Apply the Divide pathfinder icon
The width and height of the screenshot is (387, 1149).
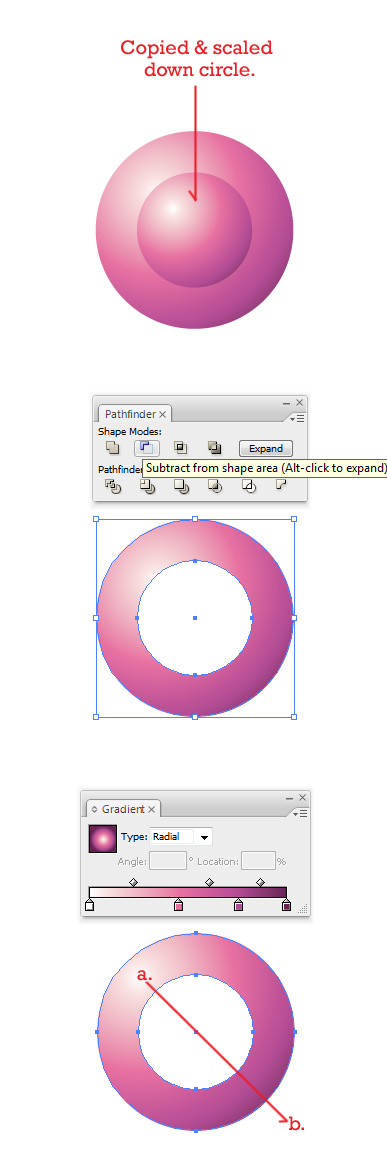(x=112, y=485)
